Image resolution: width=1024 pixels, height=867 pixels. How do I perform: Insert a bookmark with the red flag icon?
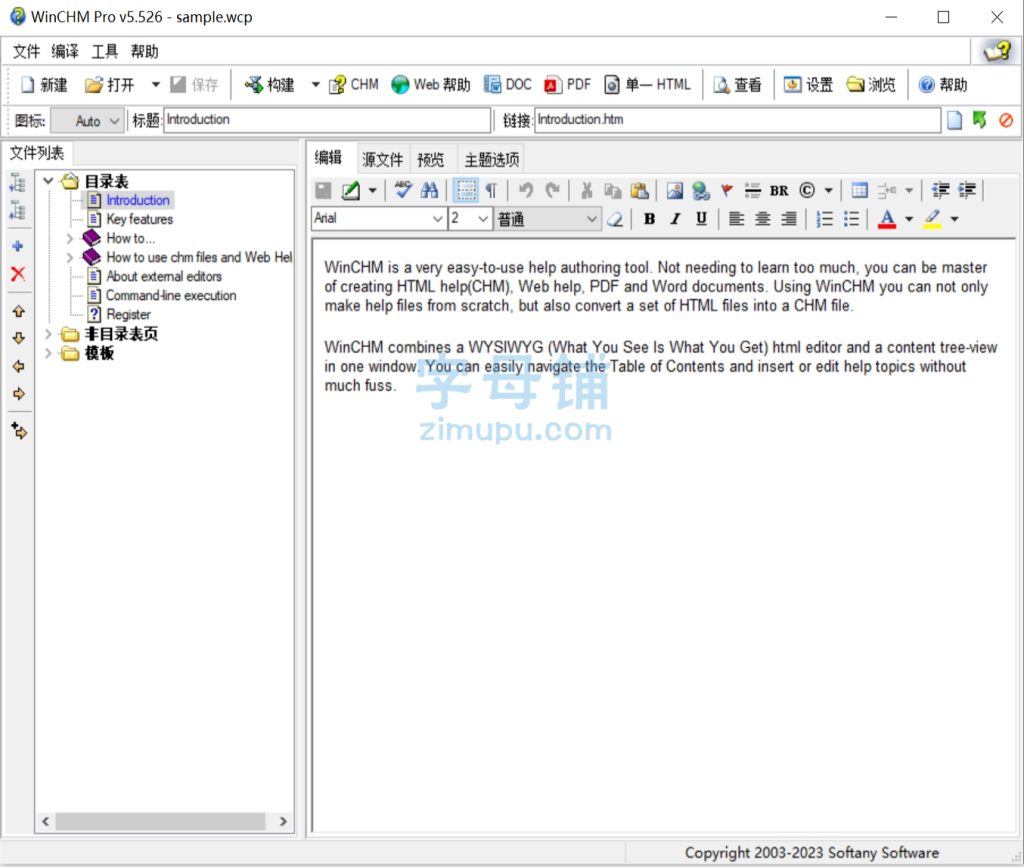tap(726, 190)
